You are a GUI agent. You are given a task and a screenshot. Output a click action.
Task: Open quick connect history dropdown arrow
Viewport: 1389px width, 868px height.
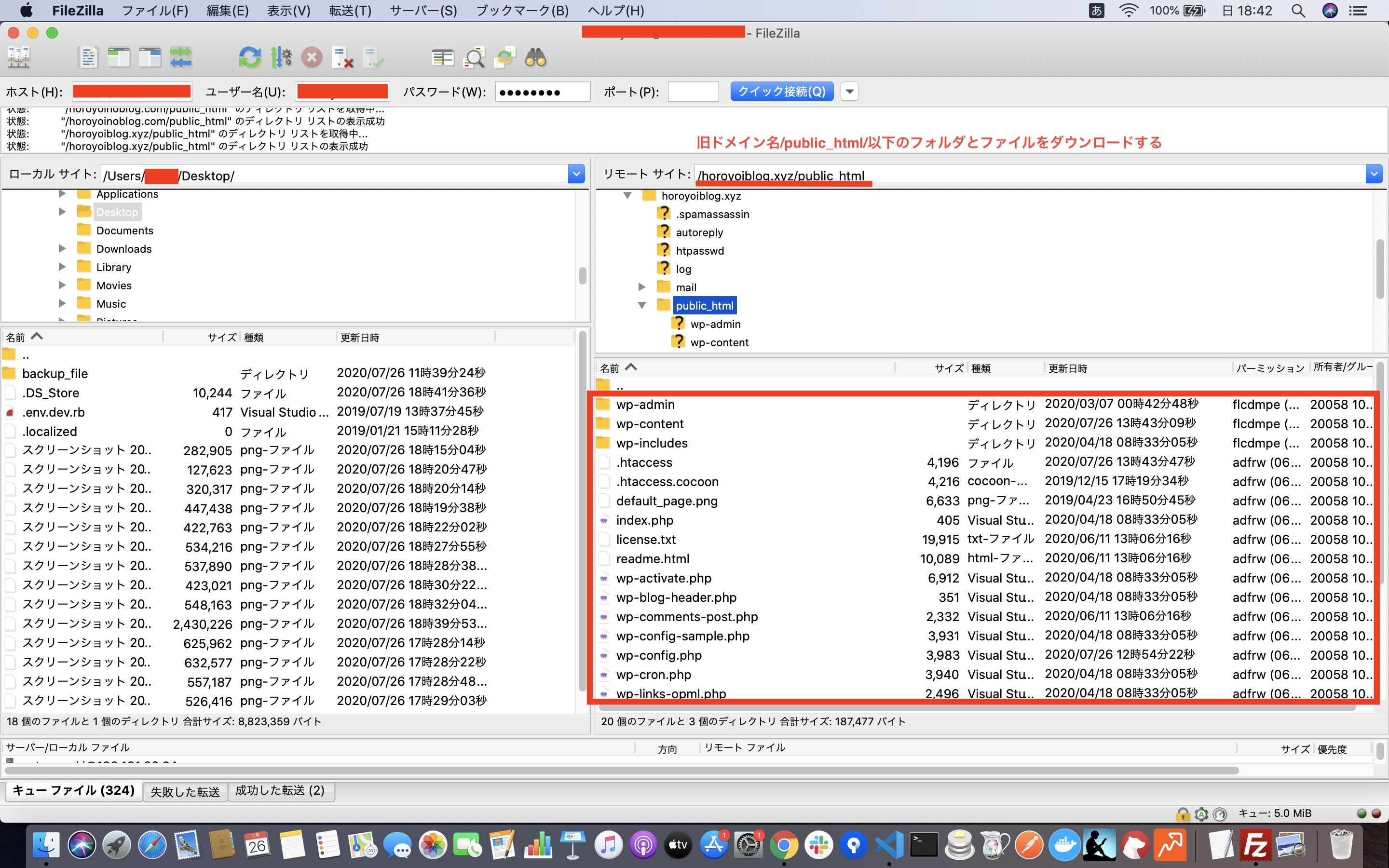click(x=850, y=91)
